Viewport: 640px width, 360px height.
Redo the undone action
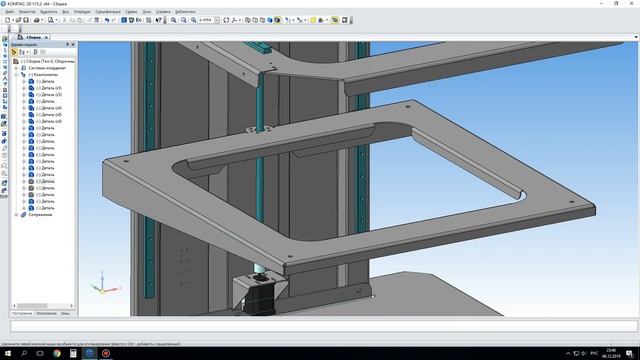(114, 20)
